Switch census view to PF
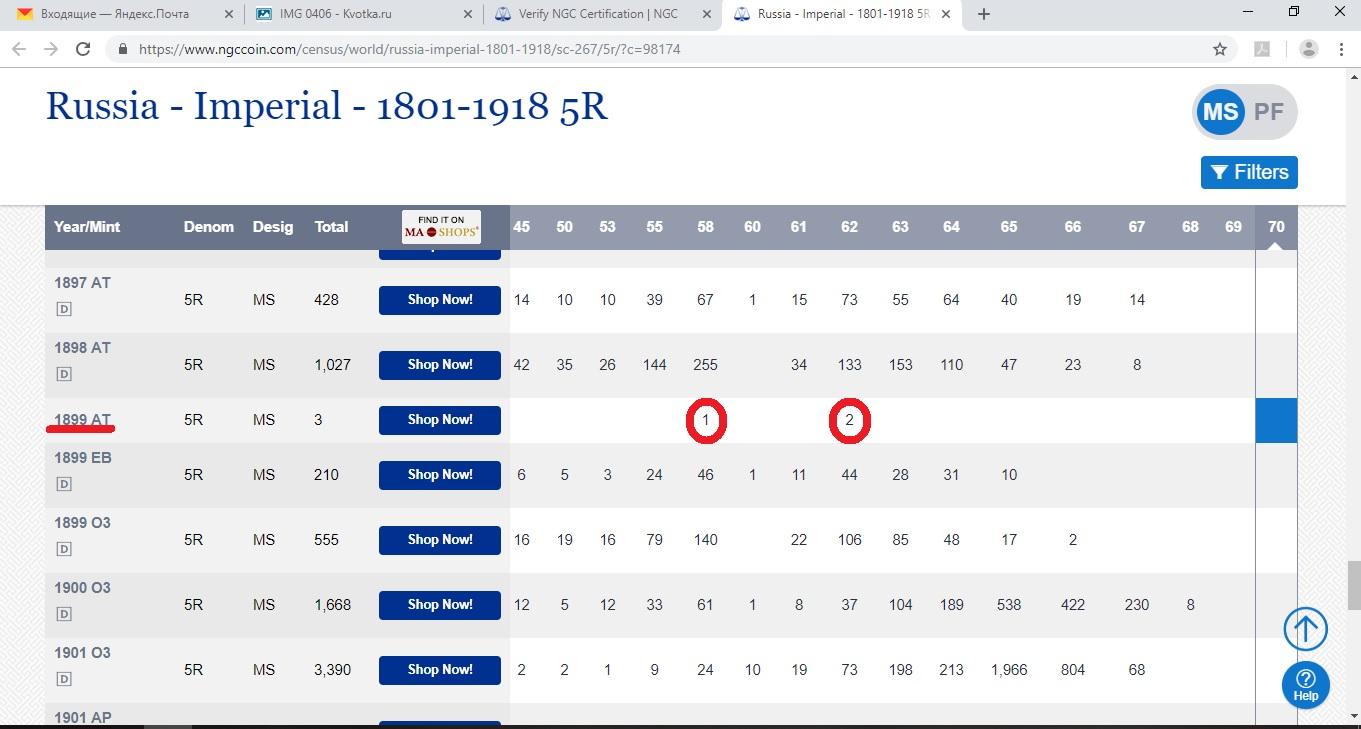 click(x=1269, y=112)
